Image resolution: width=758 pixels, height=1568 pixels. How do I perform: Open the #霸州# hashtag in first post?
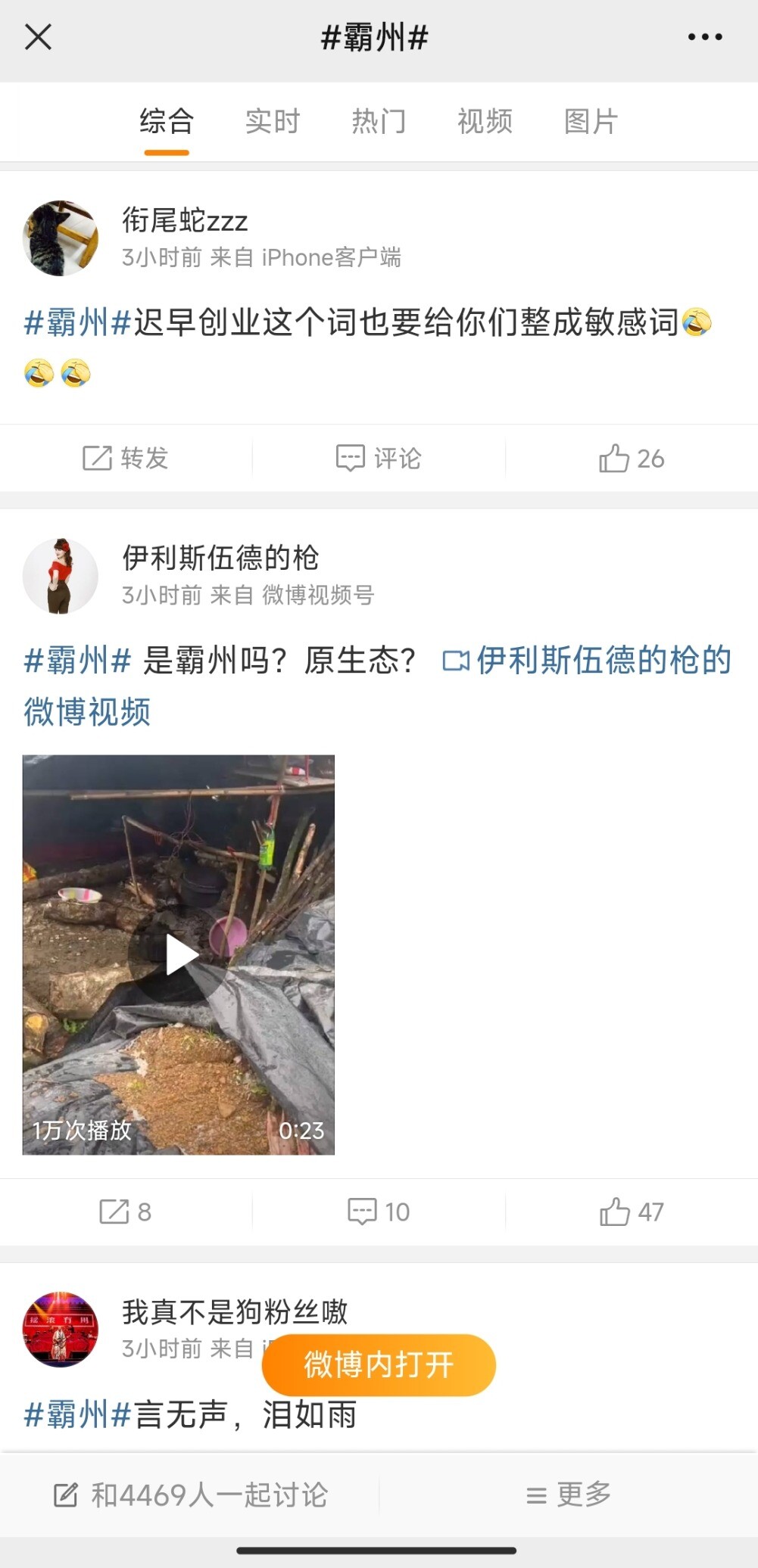coord(78,323)
